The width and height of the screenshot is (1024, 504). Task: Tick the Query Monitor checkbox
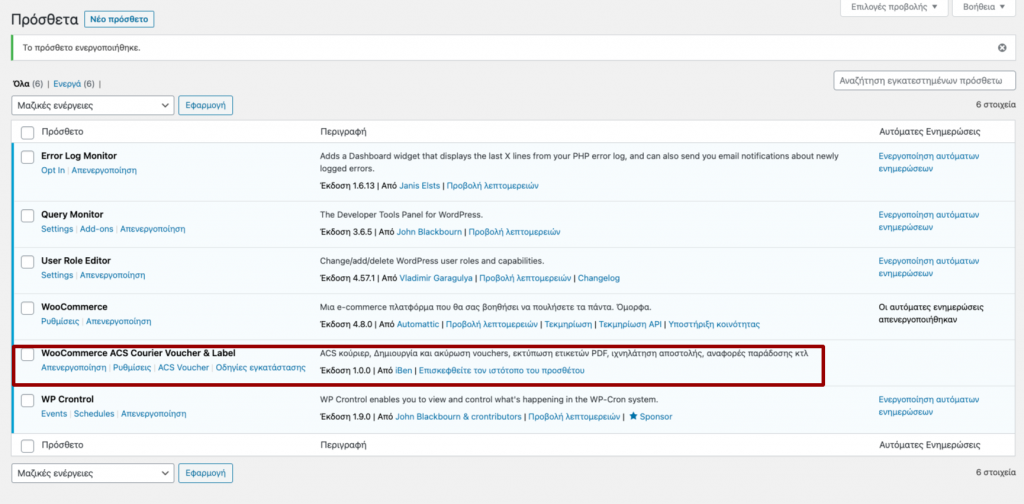27,216
